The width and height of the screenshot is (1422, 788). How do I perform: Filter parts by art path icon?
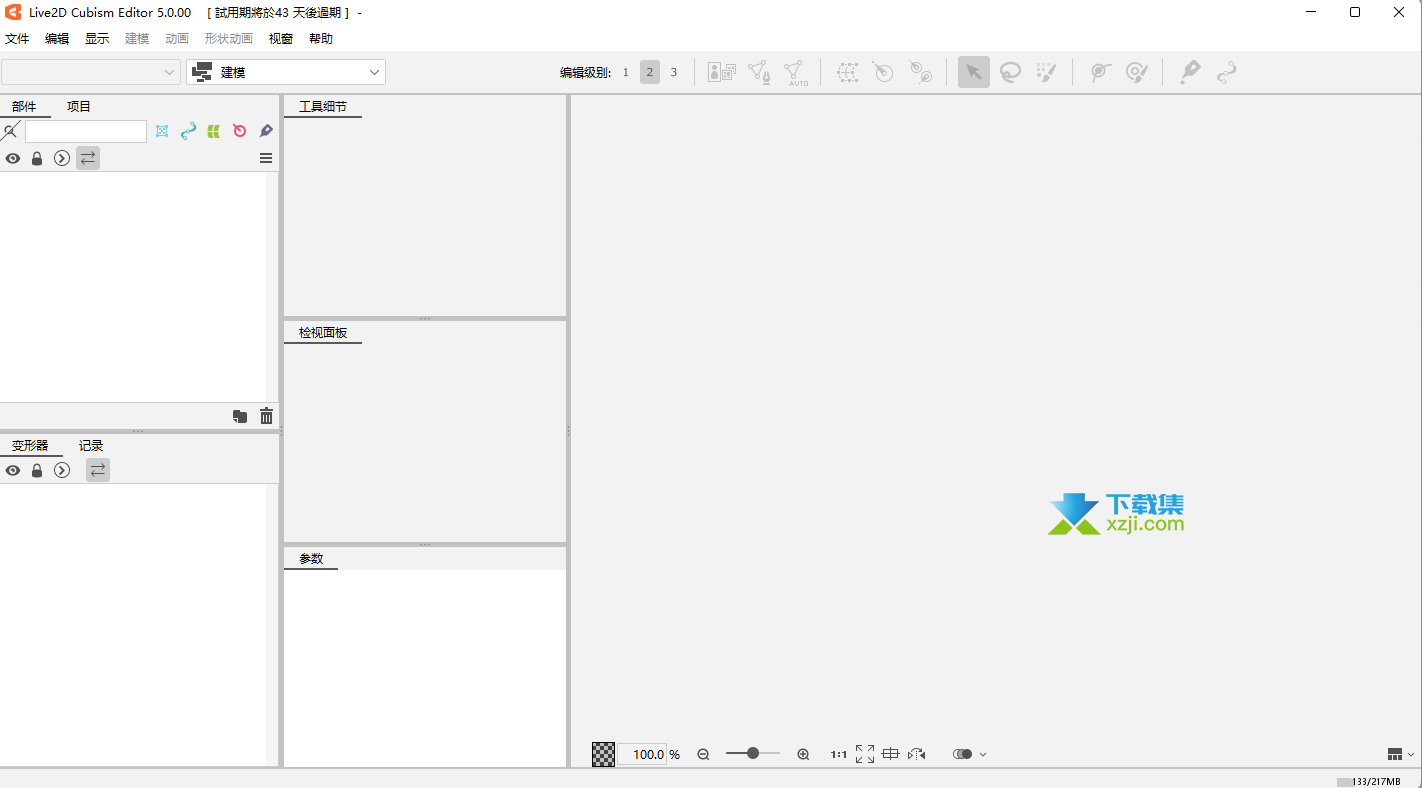[188, 131]
